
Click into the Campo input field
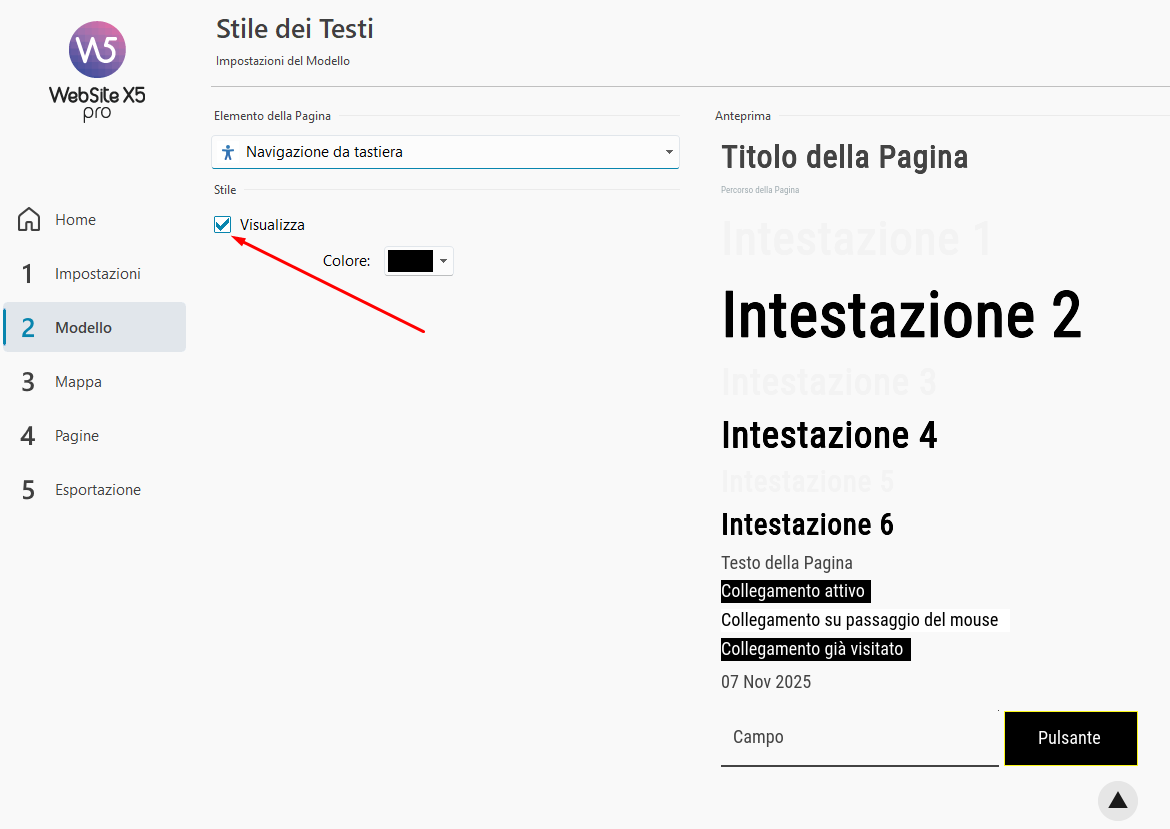[858, 738]
